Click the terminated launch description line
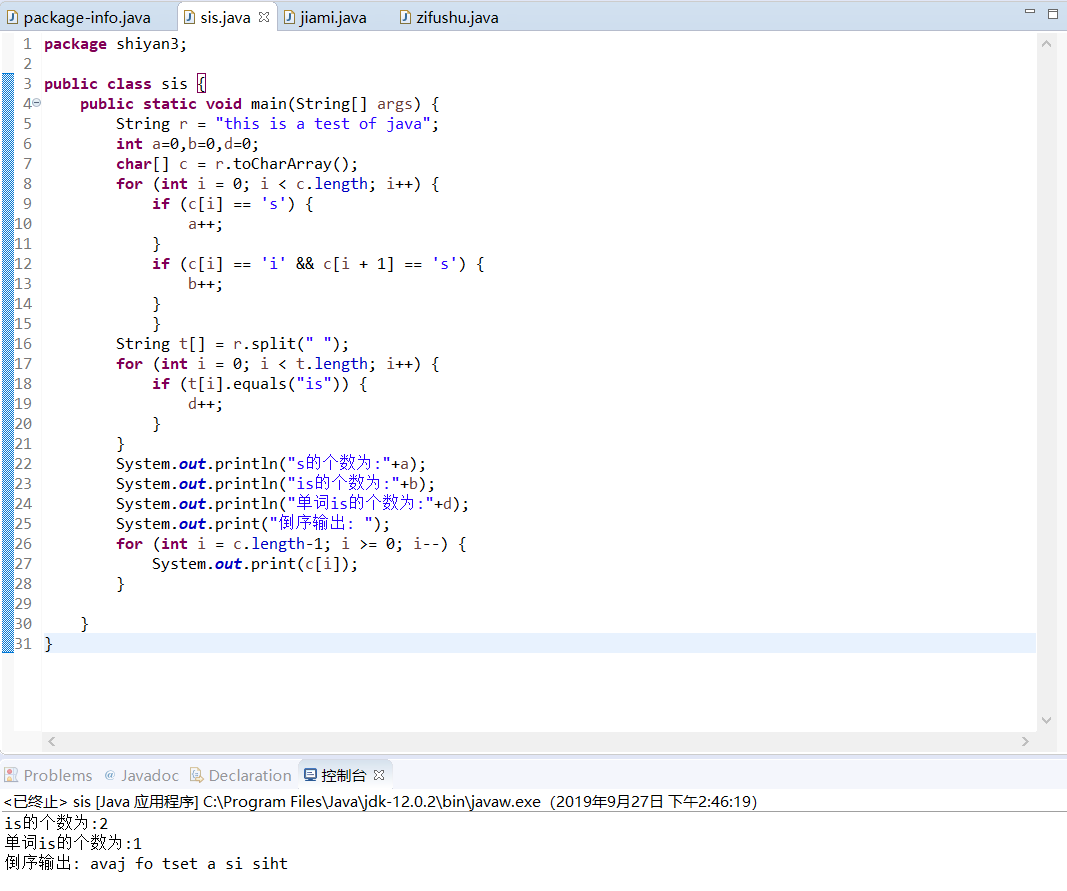The height and width of the screenshot is (891, 1067). (x=380, y=802)
